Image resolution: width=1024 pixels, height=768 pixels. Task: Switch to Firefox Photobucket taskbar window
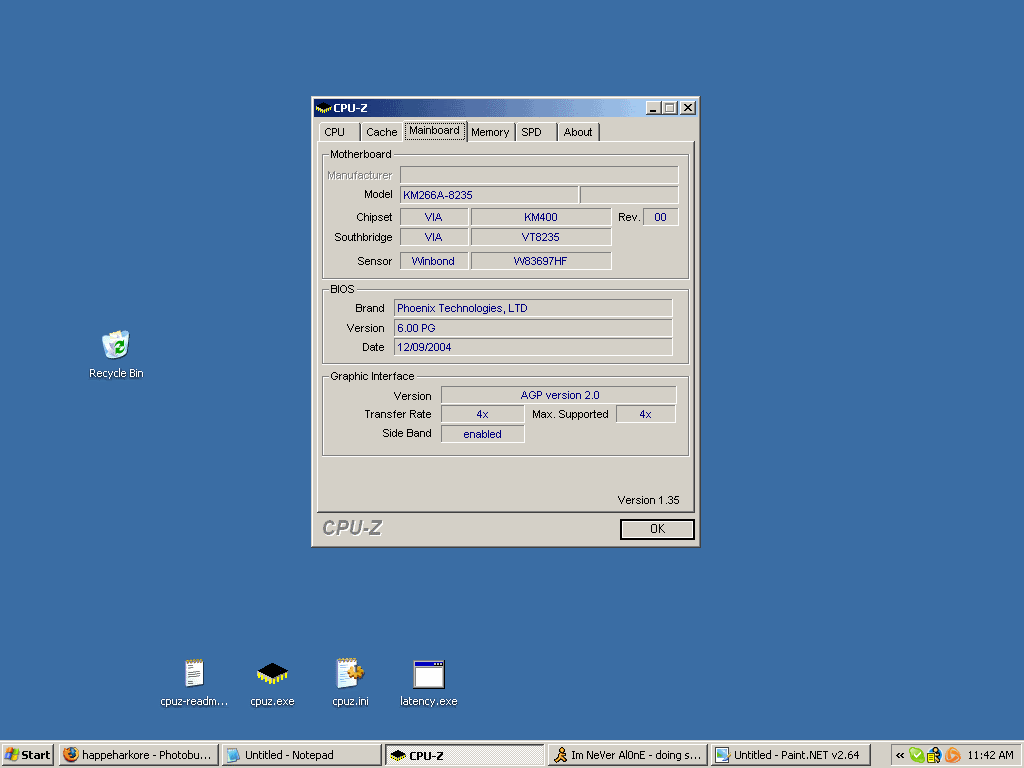point(138,755)
